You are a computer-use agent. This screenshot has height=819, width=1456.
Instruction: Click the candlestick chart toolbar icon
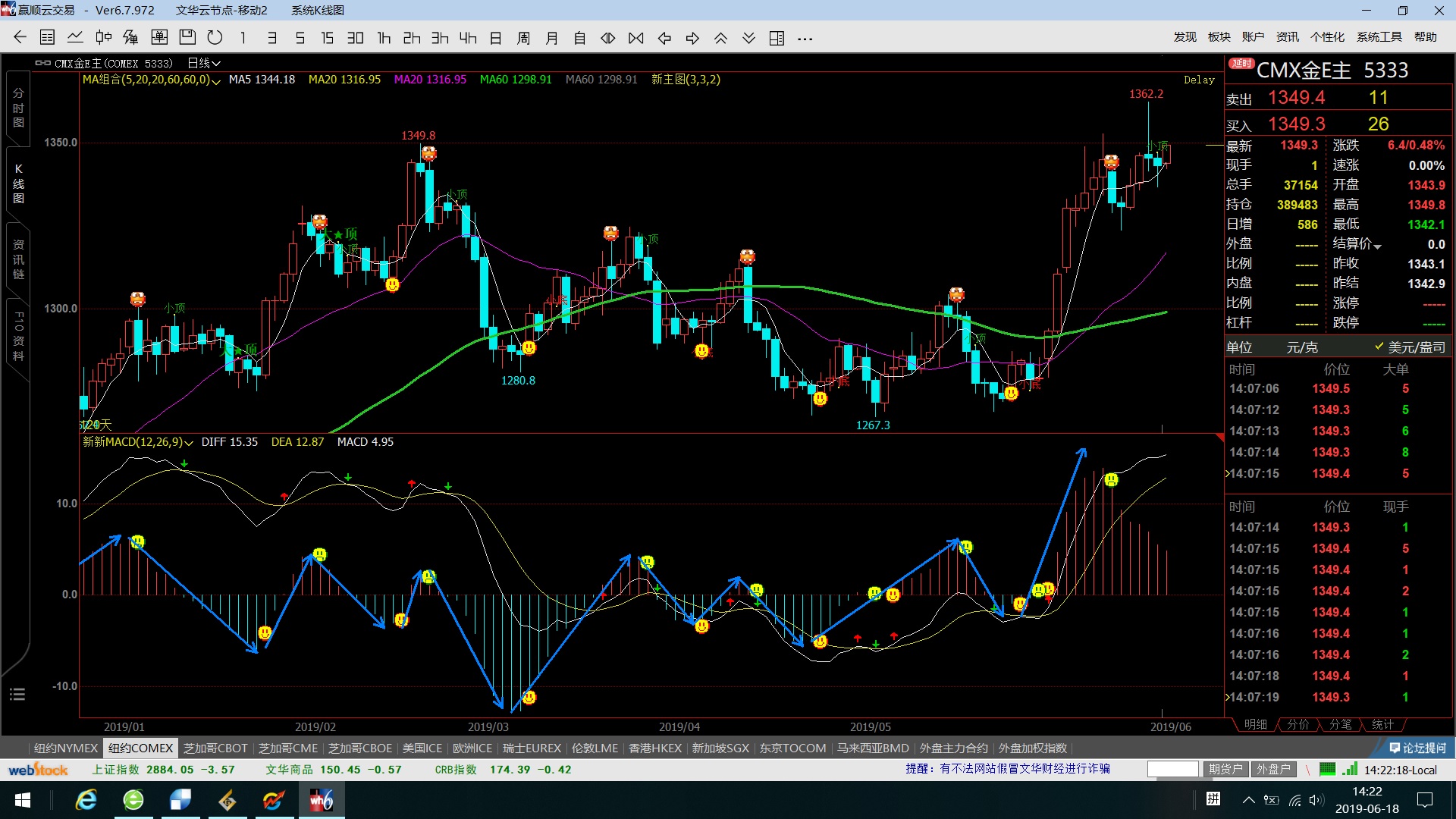pos(103,38)
